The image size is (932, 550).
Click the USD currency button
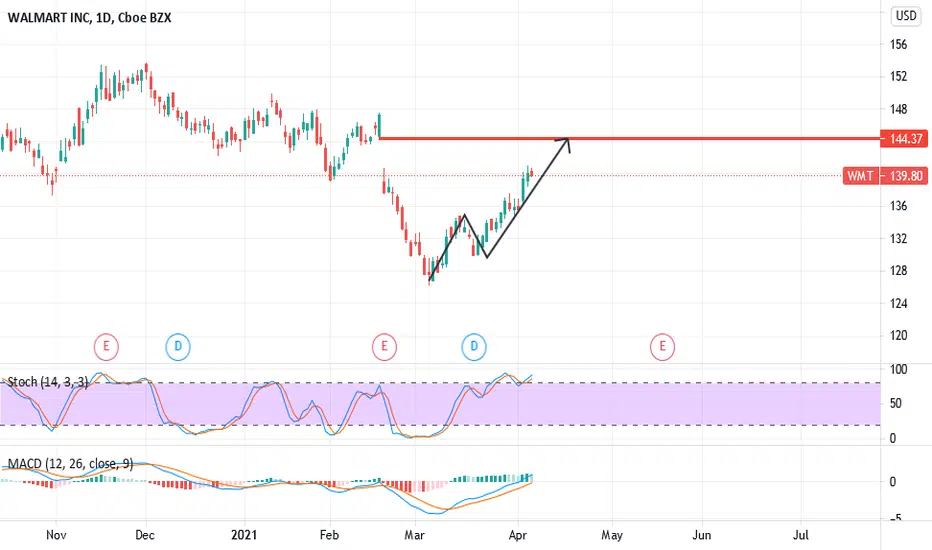pos(906,15)
